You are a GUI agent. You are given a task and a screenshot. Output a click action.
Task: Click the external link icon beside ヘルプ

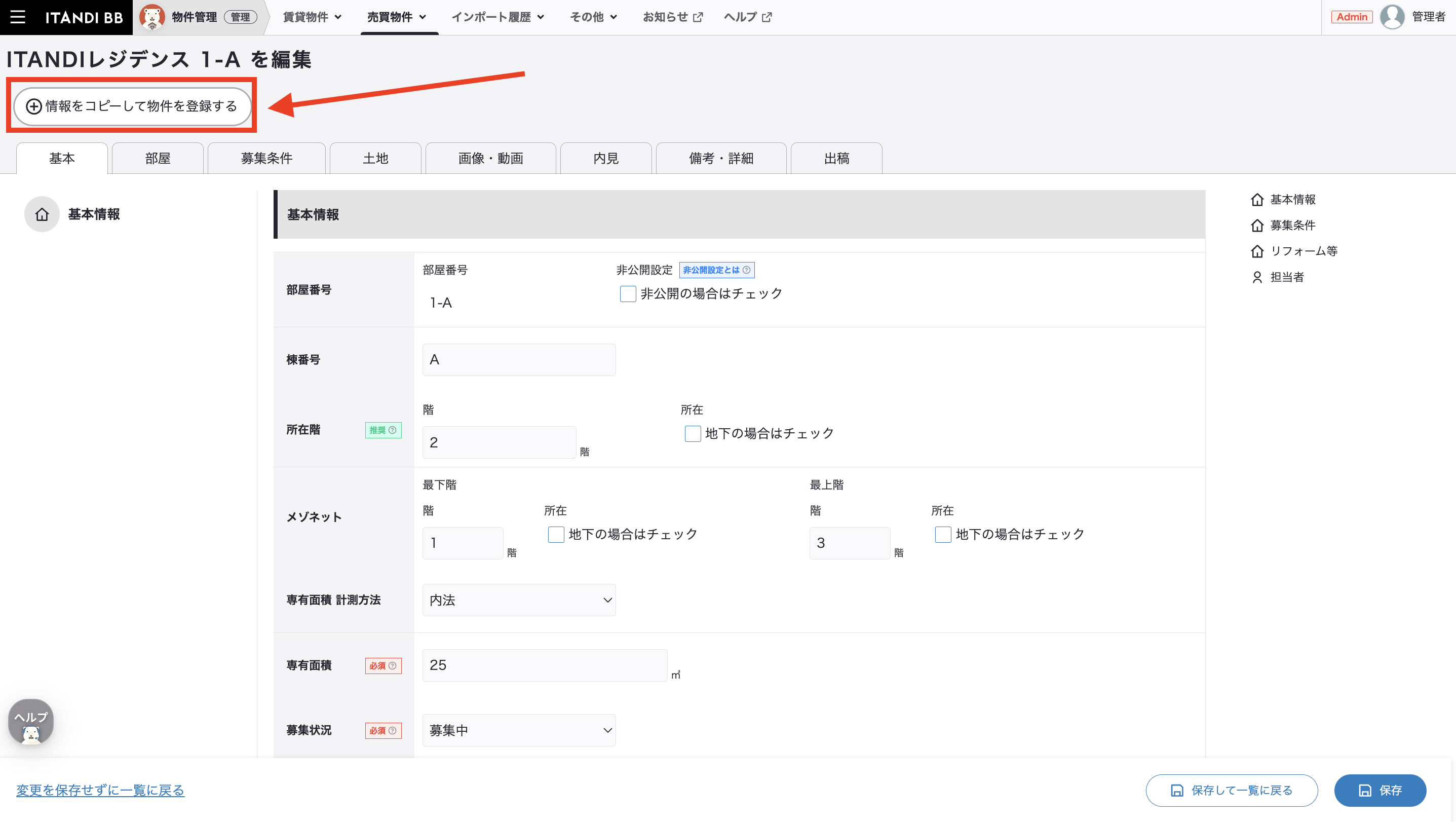[x=767, y=18]
